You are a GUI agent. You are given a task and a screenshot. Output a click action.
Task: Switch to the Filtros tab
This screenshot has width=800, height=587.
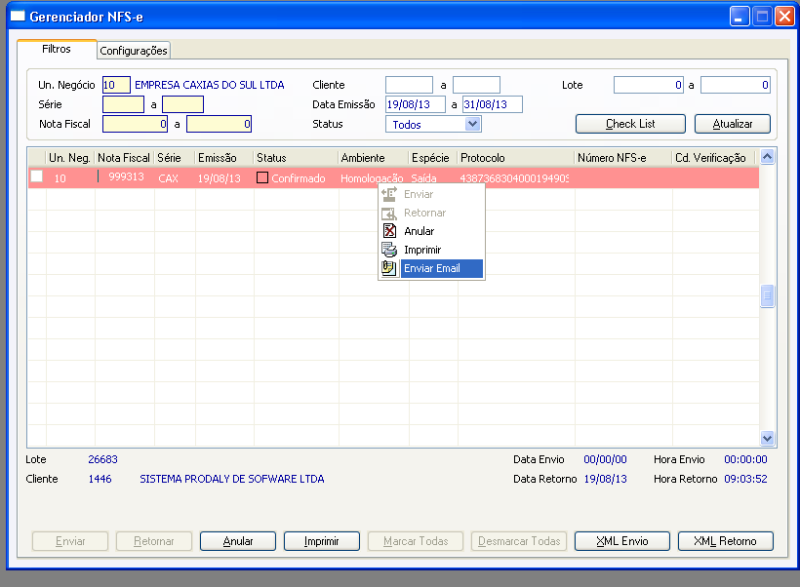coord(56,49)
